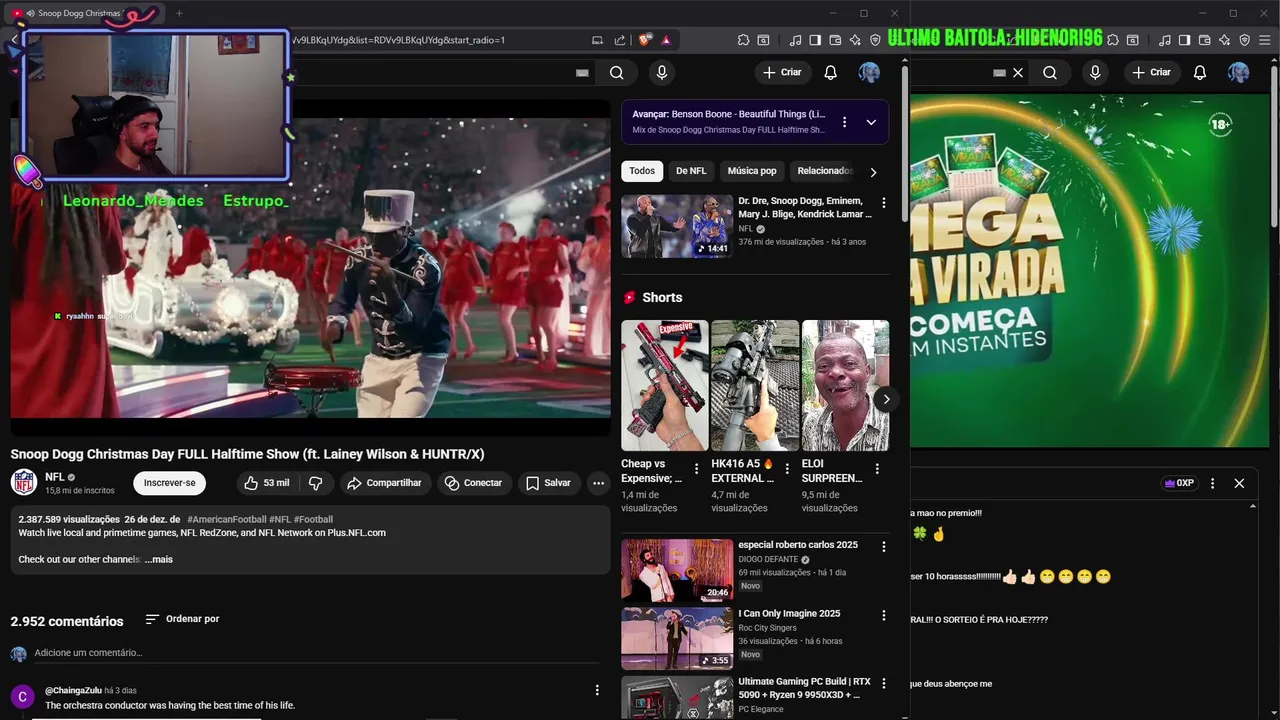Image resolution: width=1280 pixels, height=720 pixels.
Task: Open options for I Can Only Imagine 2025
Action: tap(883, 615)
